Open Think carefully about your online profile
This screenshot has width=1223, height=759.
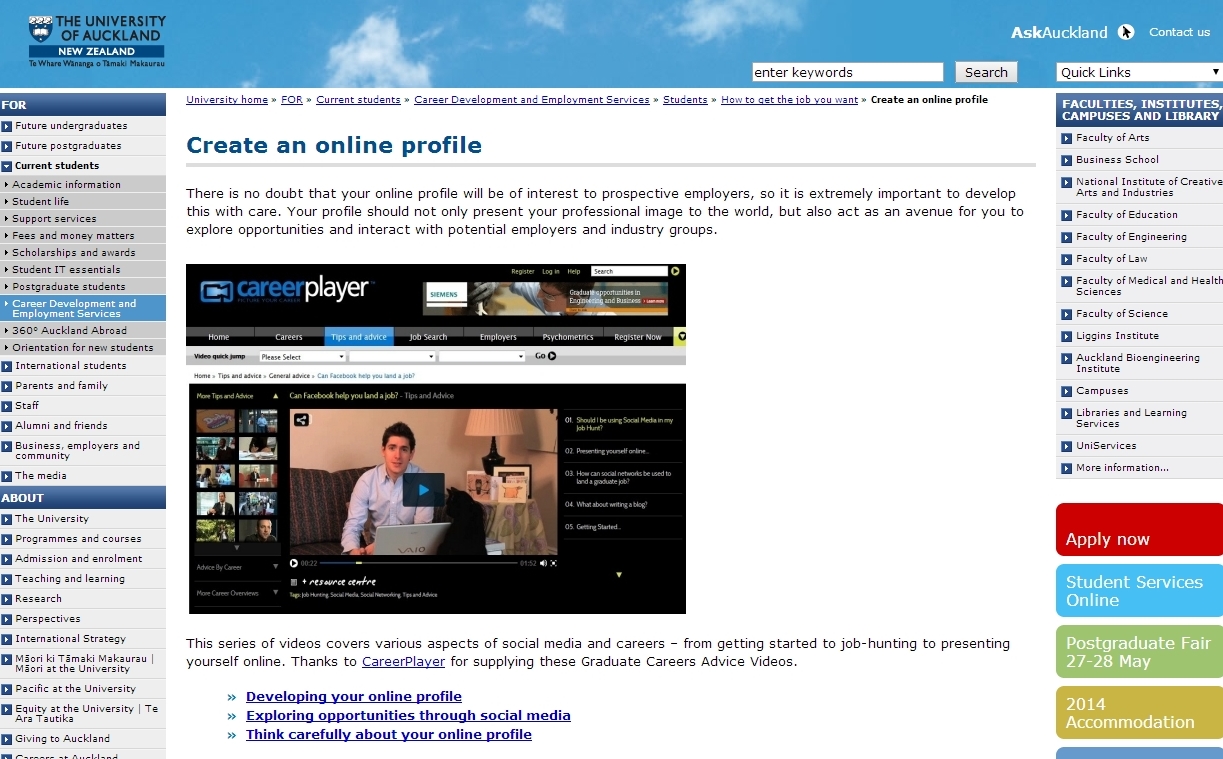coord(389,734)
